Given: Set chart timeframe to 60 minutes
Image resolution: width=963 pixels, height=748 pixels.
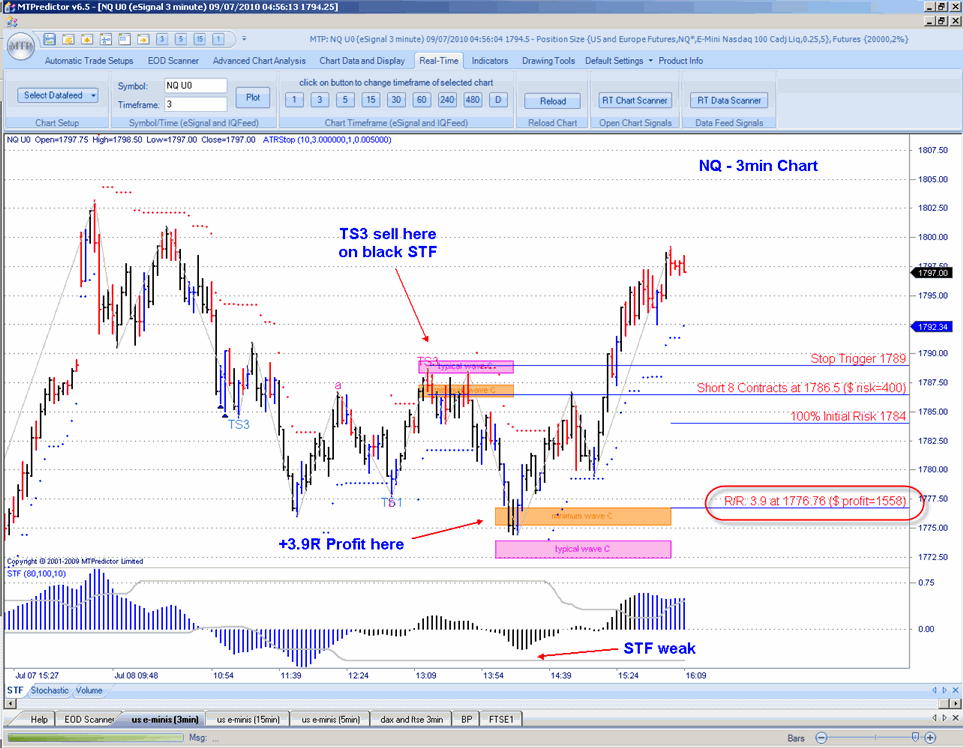Looking at the screenshot, I should pyautogui.click(x=421, y=99).
